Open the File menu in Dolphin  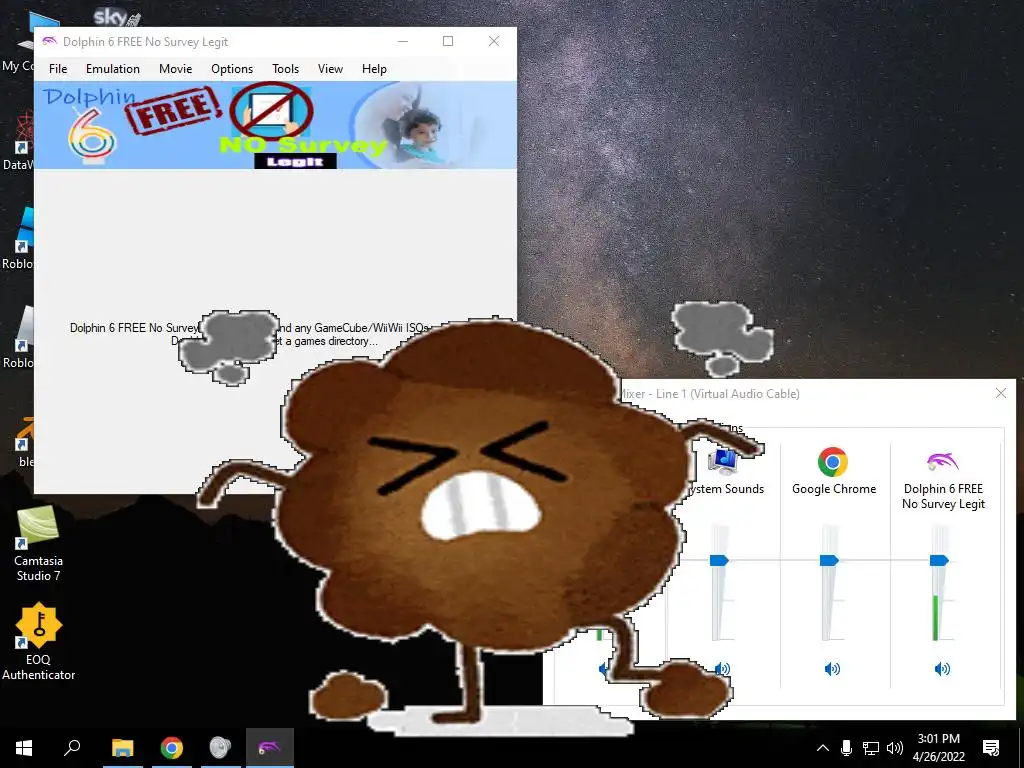pyautogui.click(x=57, y=69)
